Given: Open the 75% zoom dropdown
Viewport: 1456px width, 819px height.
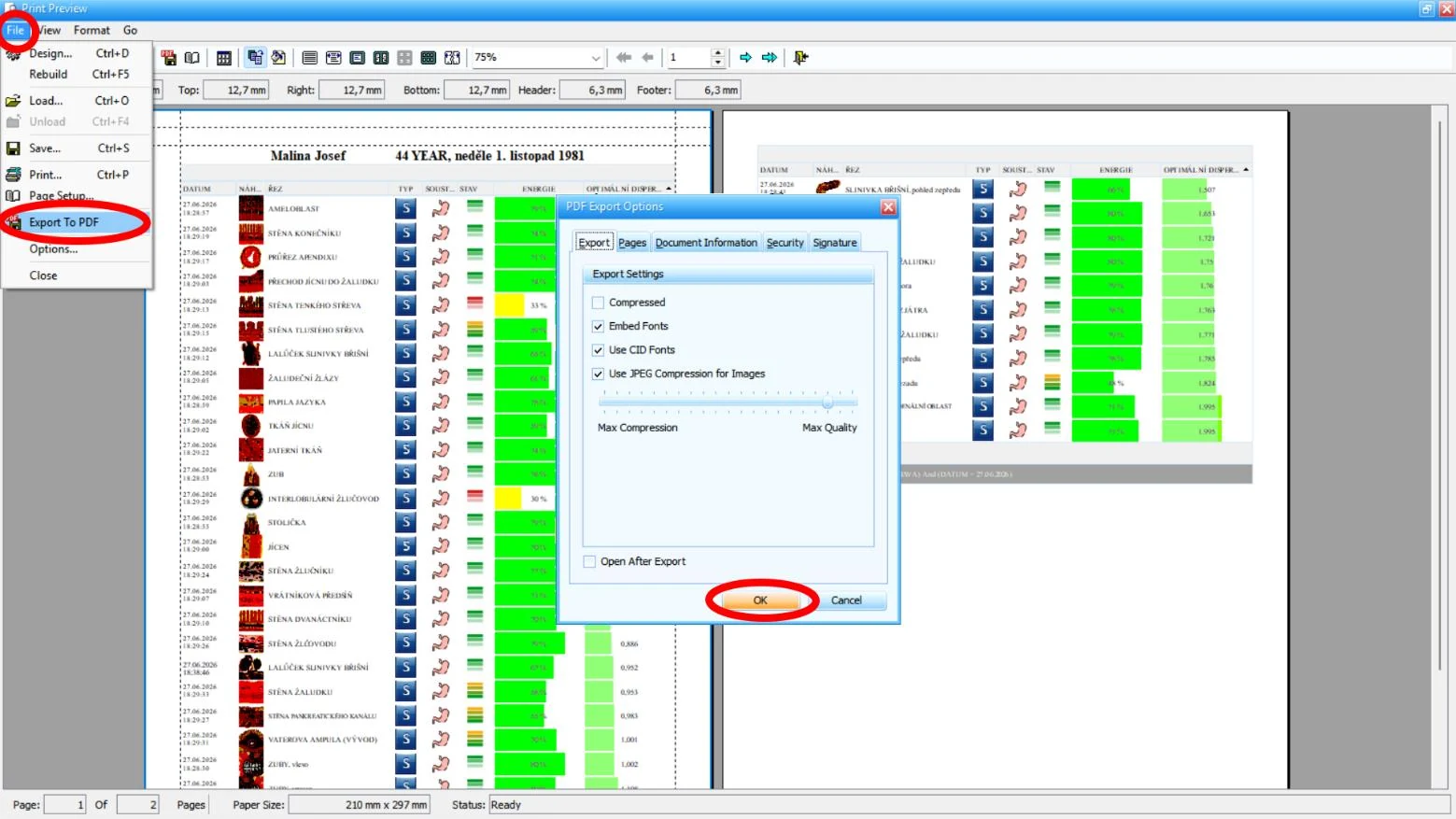Looking at the screenshot, I should (x=595, y=58).
